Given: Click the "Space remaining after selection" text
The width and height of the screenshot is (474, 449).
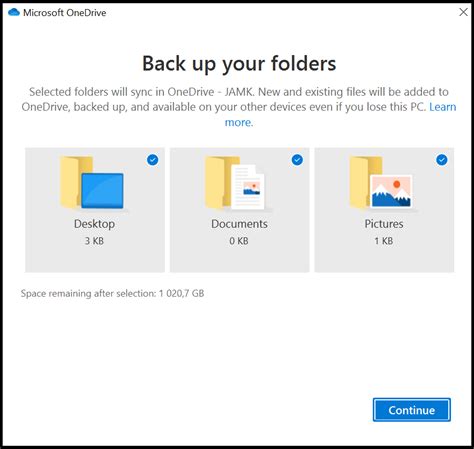Looking at the screenshot, I should click(112, 293).
